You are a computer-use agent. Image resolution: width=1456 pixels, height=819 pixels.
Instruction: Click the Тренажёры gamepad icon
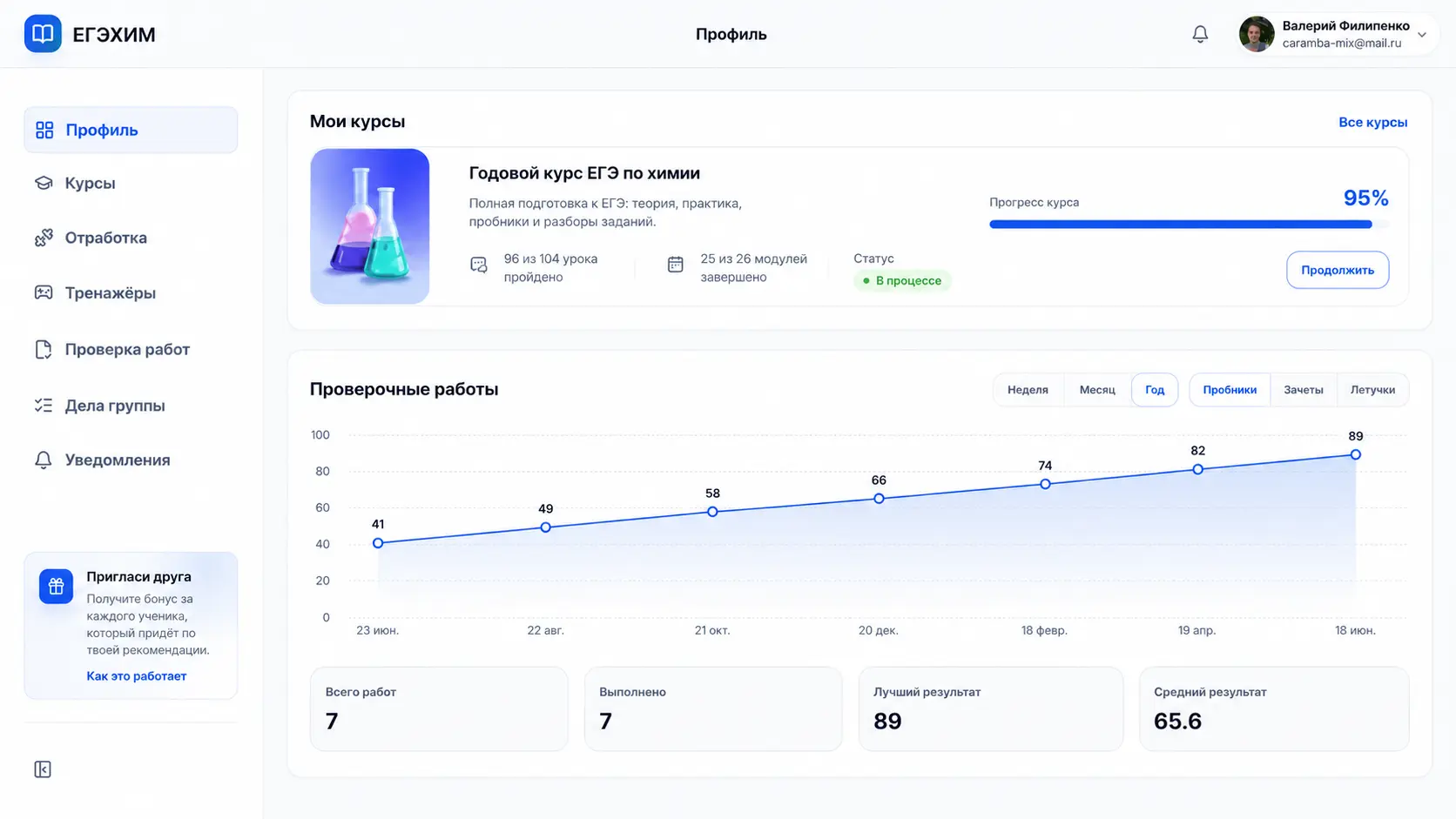pos(44,292)
